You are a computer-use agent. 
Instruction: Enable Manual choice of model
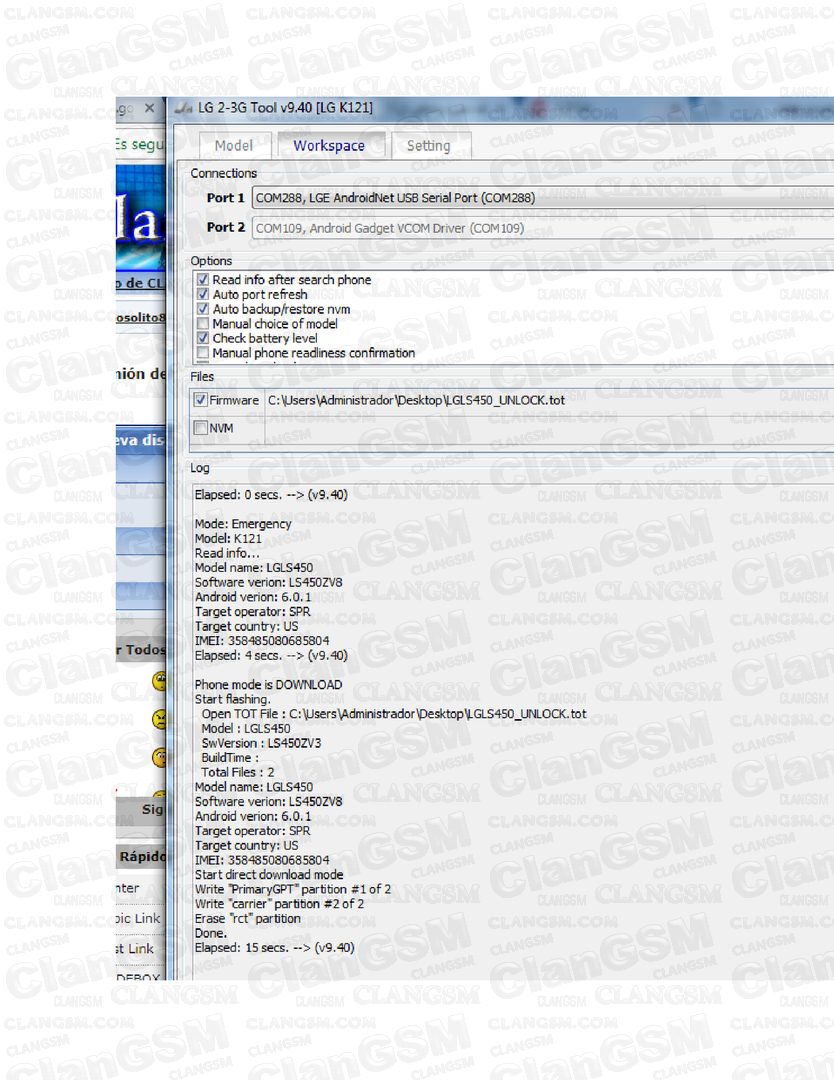tap(202, 324)
